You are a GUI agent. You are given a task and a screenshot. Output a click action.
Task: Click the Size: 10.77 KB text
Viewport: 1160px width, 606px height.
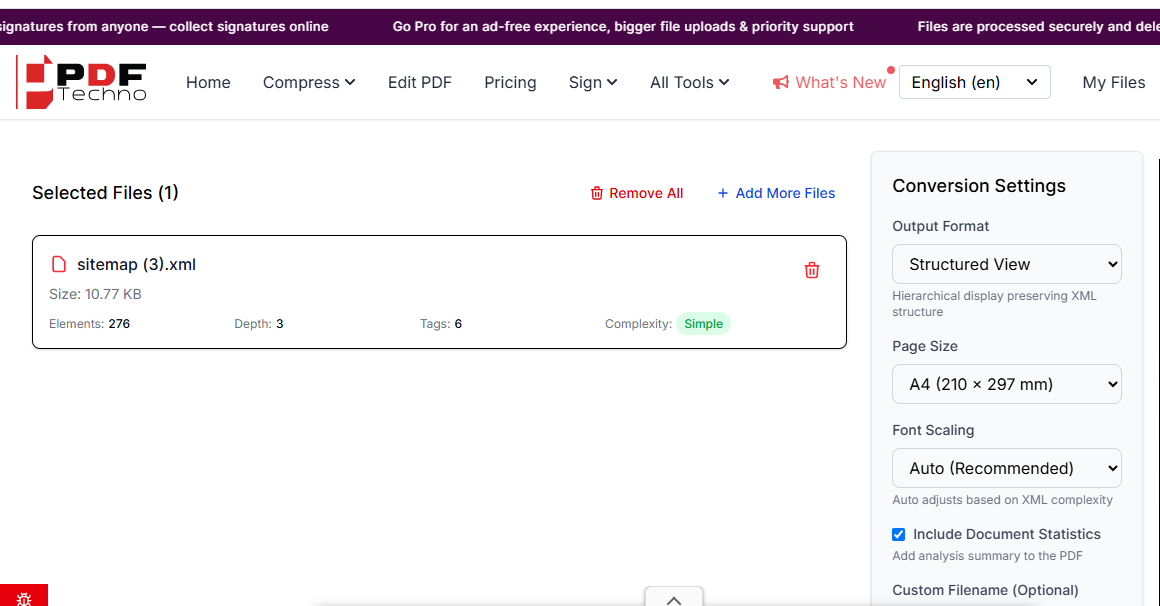pyautogui.click(x=95, y=294)
